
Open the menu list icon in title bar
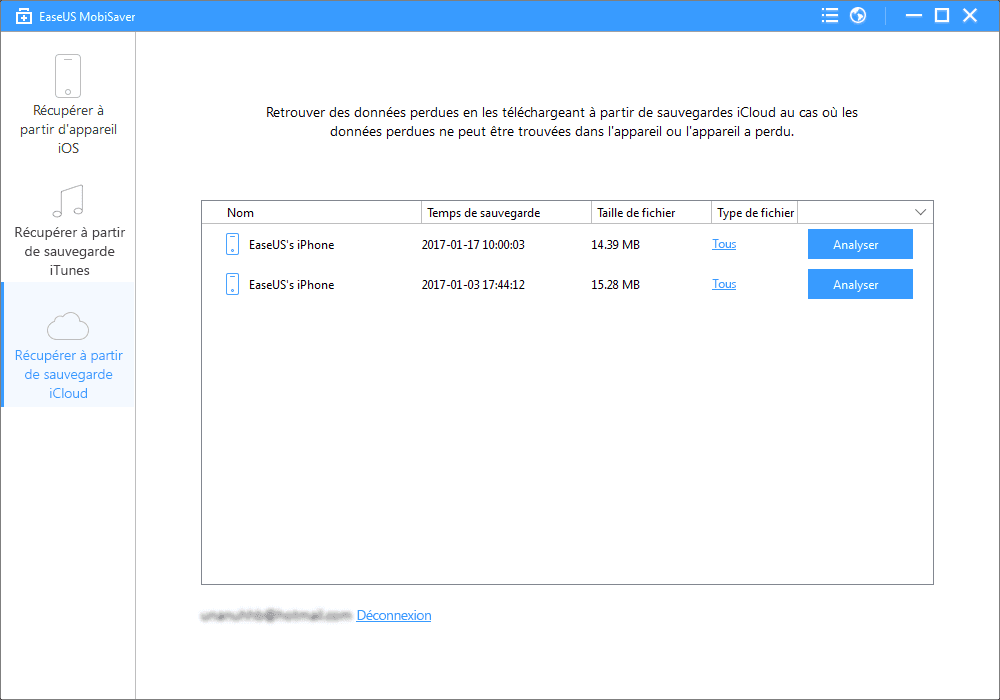829,15
